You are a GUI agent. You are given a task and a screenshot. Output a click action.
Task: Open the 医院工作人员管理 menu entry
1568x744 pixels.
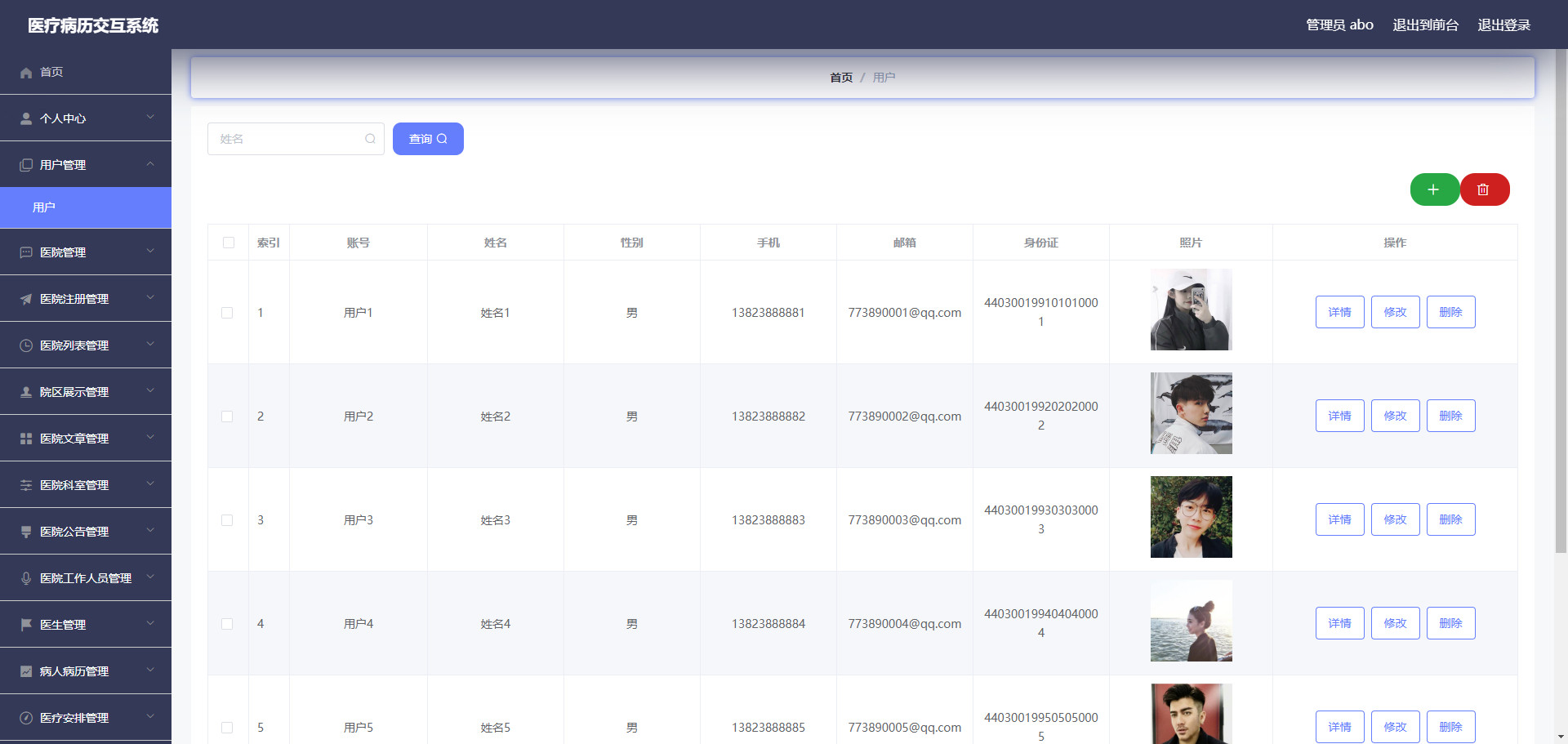click(x=86, y=578)
